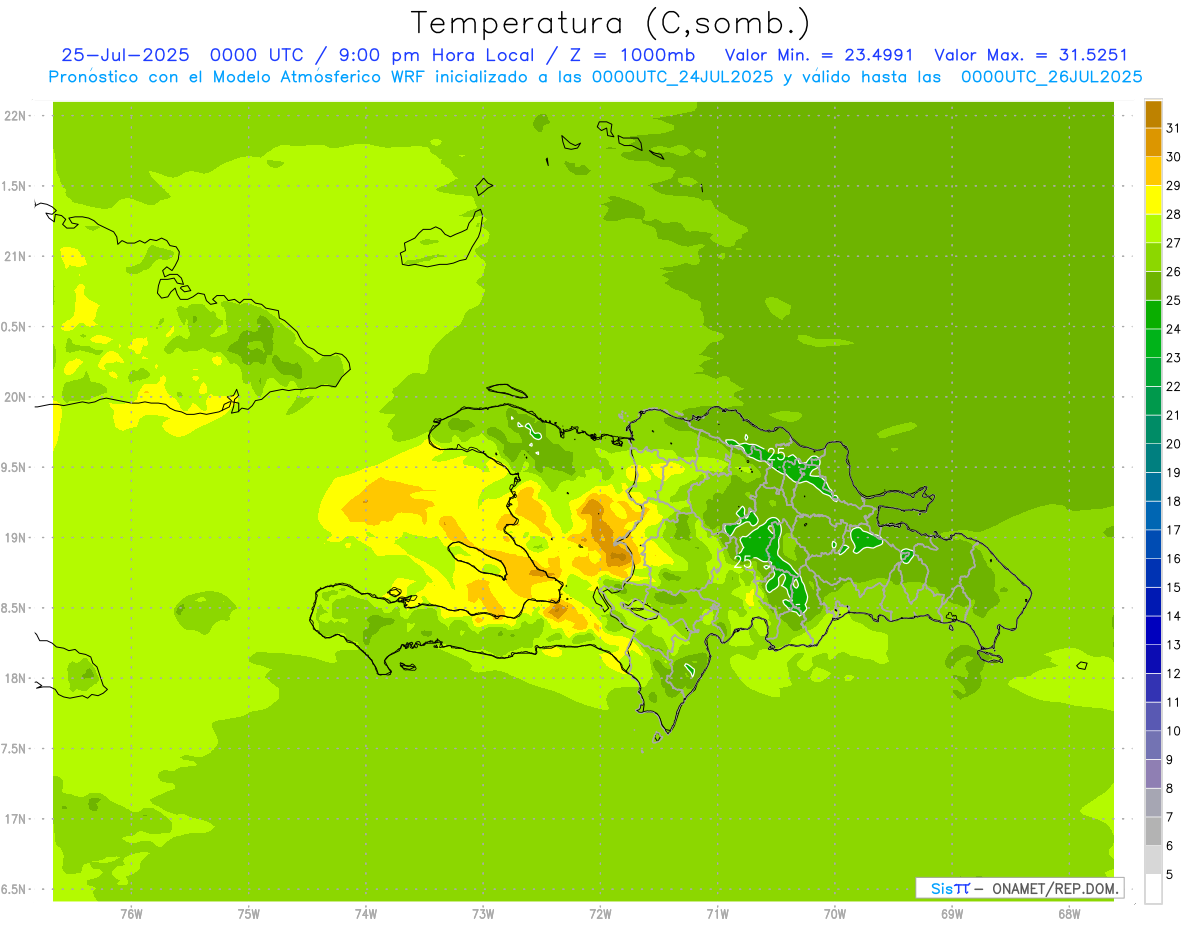The image size is (1200, 927).
Task: Click the '28' value on the color scale
Action: (x=1173, y=214)
